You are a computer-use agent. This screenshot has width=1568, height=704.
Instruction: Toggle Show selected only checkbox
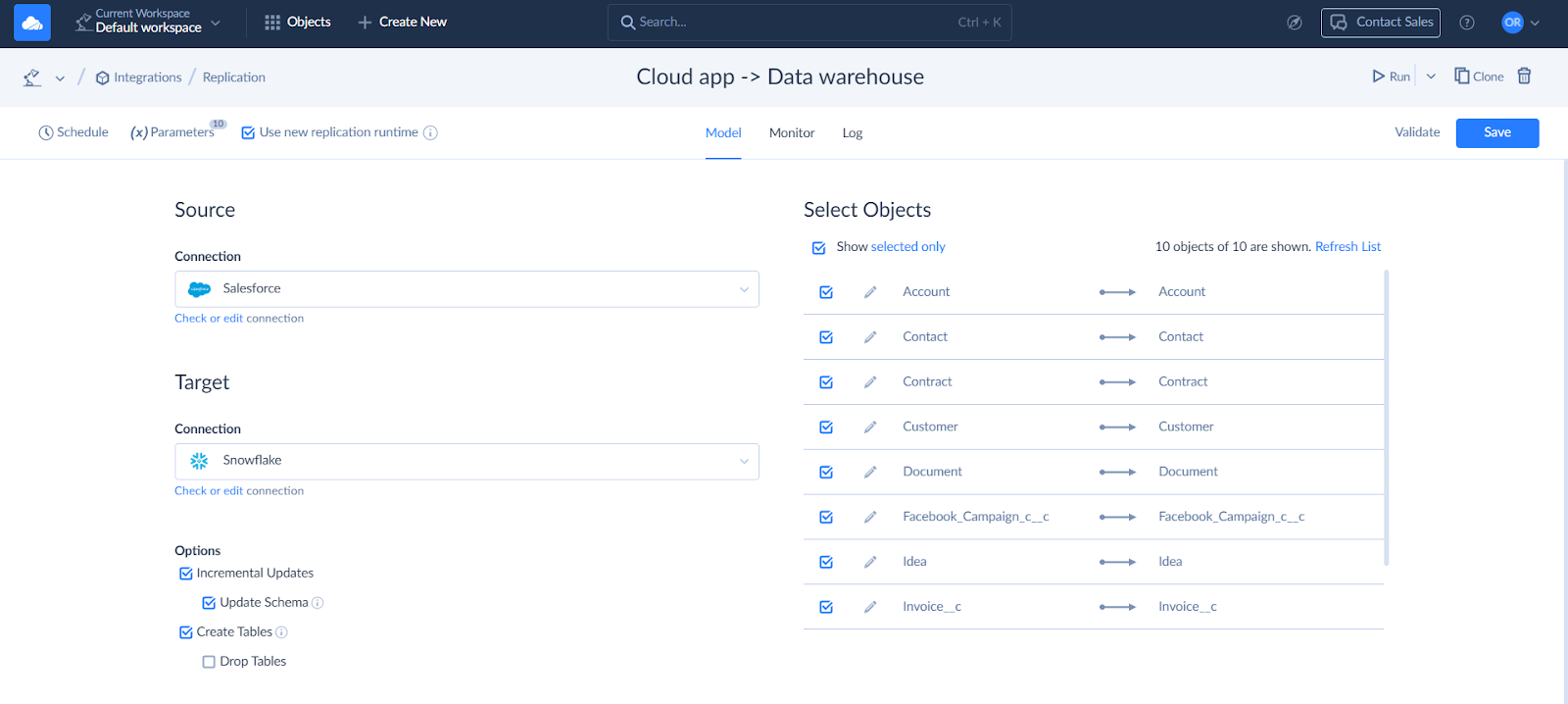(x=818, y=248)
